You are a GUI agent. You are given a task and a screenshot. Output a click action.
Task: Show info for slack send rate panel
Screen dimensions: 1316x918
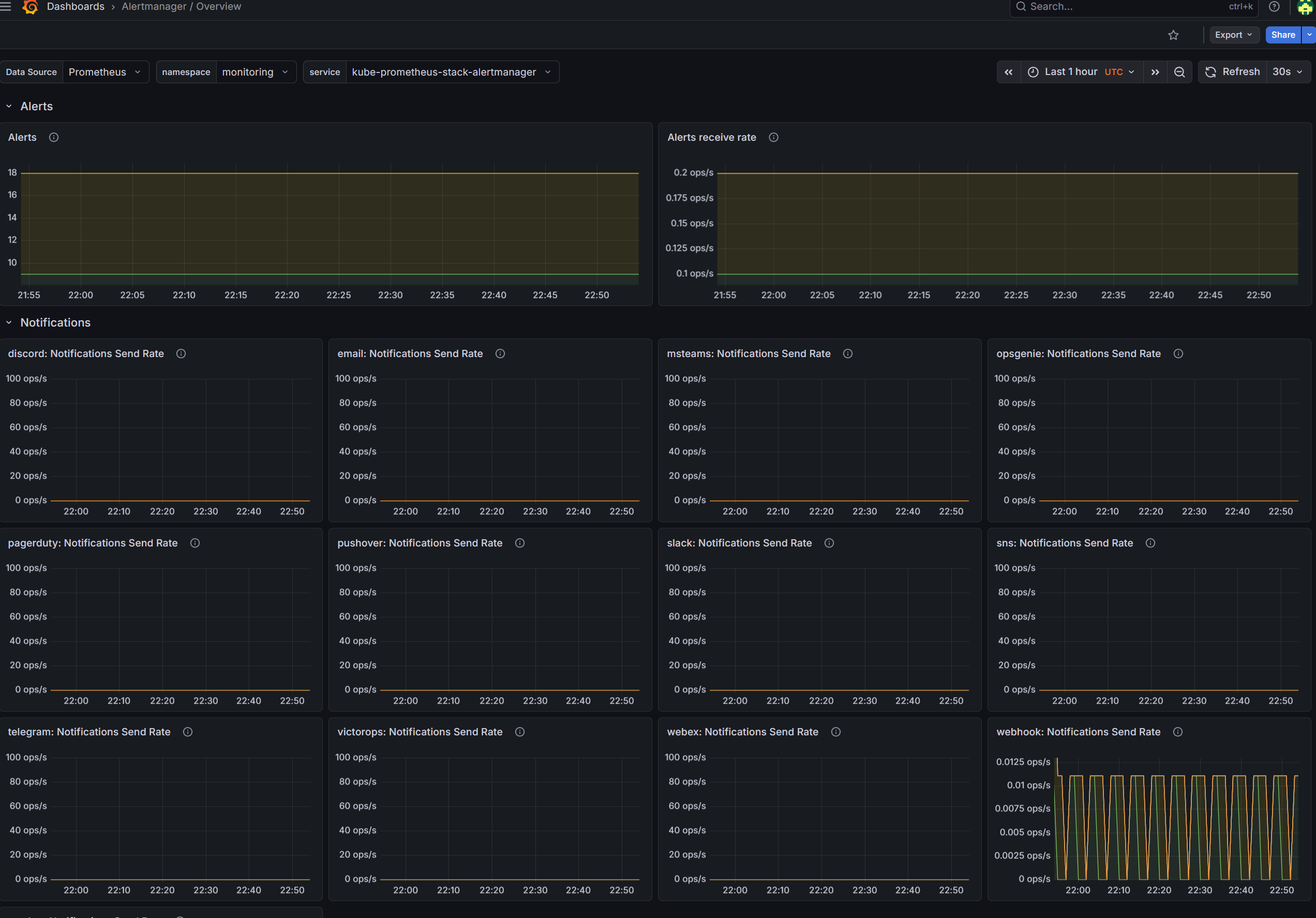(829, 543)
